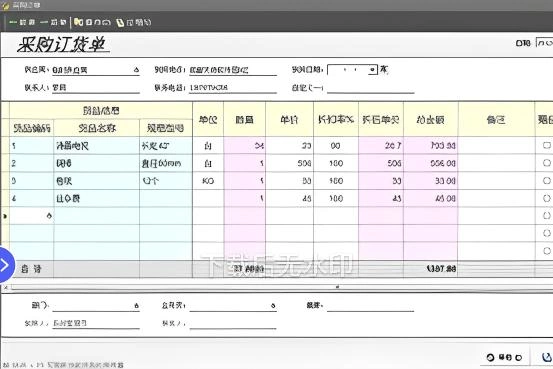
Task: Click the second dash toolbar button
Action: click(x=53, y=22)
